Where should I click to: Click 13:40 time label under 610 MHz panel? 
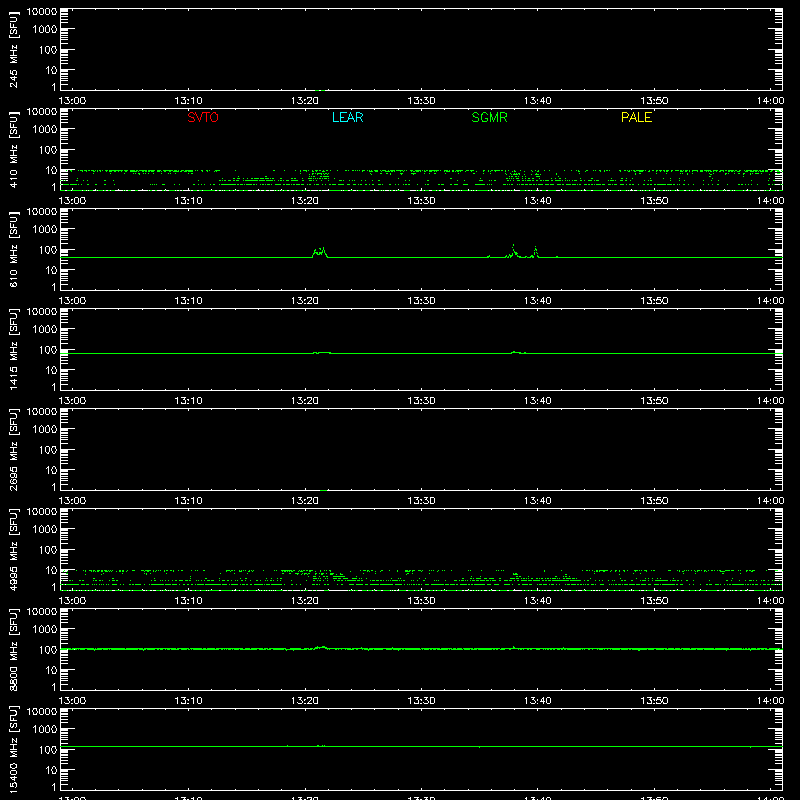[x=537, y=301]
